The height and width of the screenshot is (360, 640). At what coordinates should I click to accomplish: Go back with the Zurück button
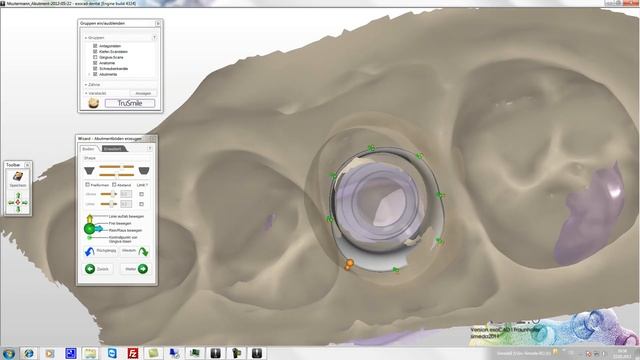(x=98, y=269)
